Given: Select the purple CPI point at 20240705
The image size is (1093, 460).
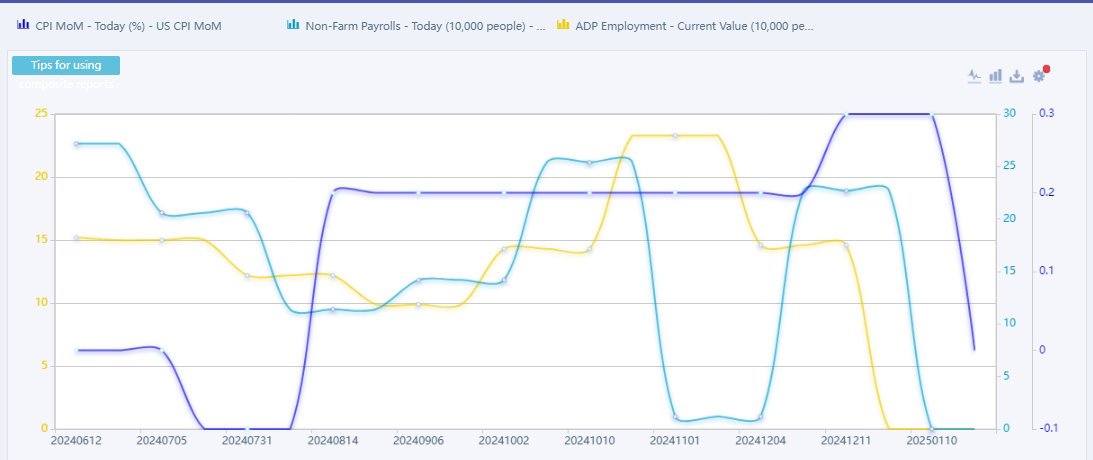Looking at the screenshot, I should pos(162,350).
